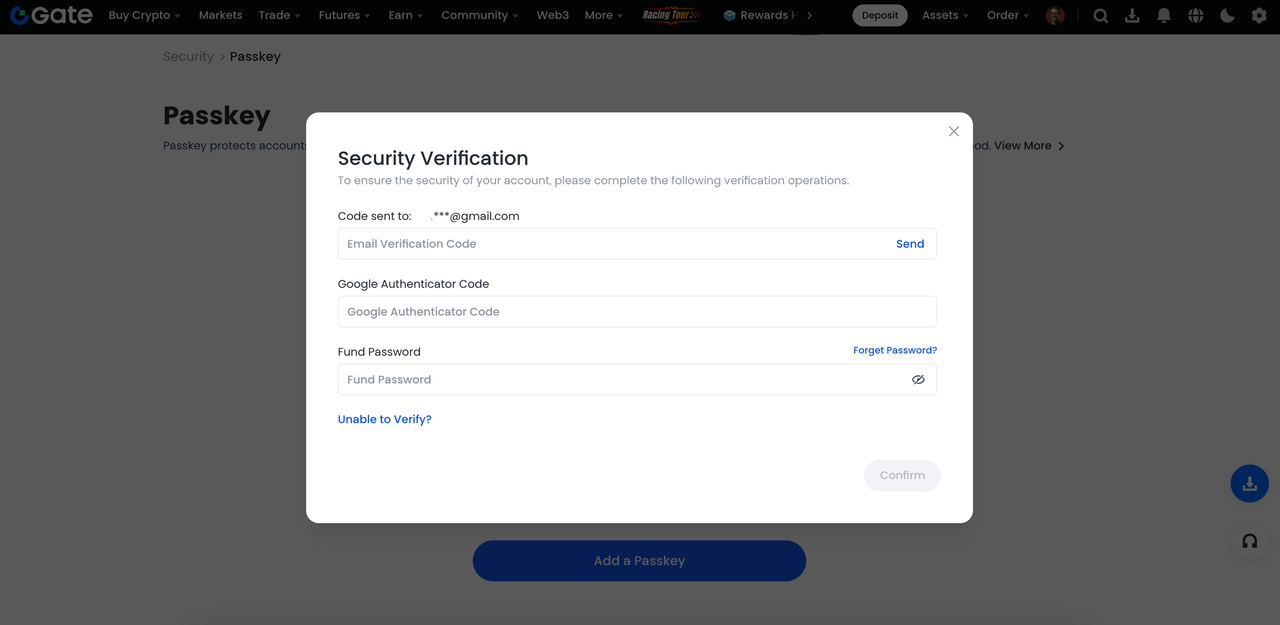The height and width of the screenshot is (625, 1280).
Task: Toggle dark mode moon icon
Action: [1228, 16]
